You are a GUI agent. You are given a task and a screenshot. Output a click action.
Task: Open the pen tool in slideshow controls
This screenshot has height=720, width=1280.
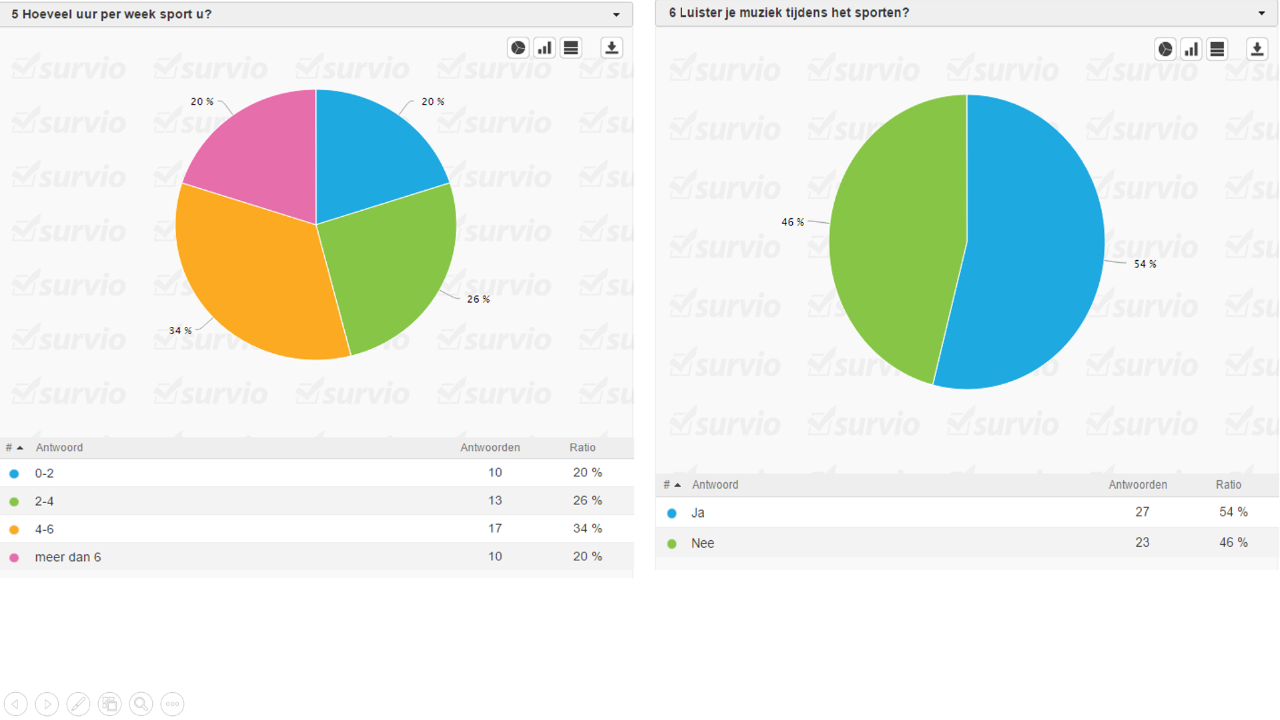pyautogui.click(x=78, y=704)
